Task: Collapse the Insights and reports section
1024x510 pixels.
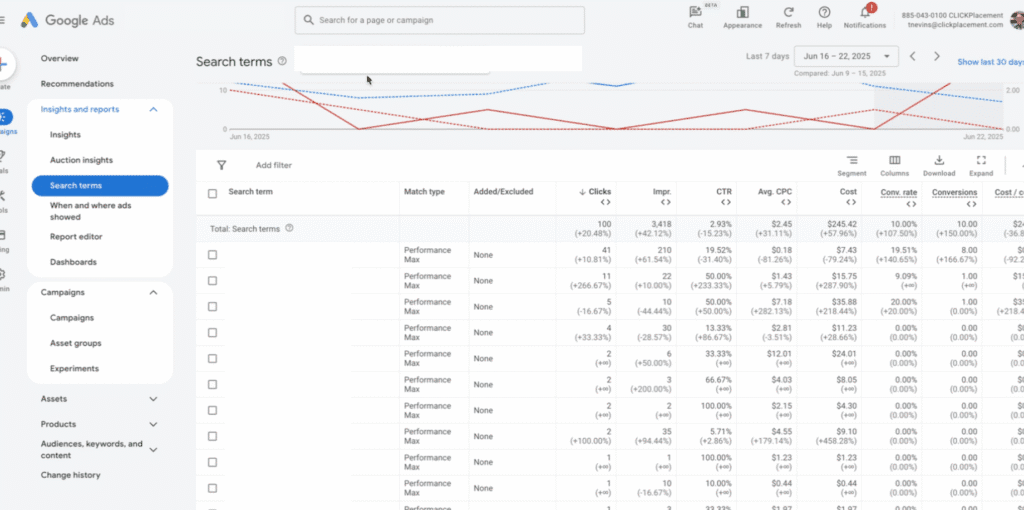Action: coord(153,110)
